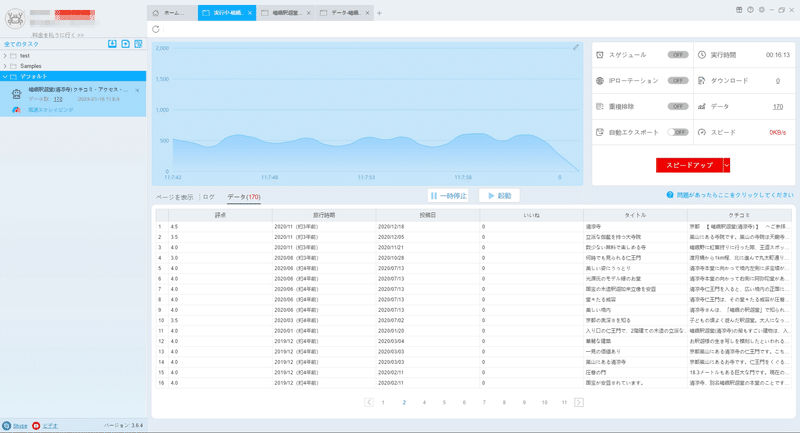Screen dimensions: 800x433
Task: Click the 全てのタスク heading
Action: click(x=21, y=44)
